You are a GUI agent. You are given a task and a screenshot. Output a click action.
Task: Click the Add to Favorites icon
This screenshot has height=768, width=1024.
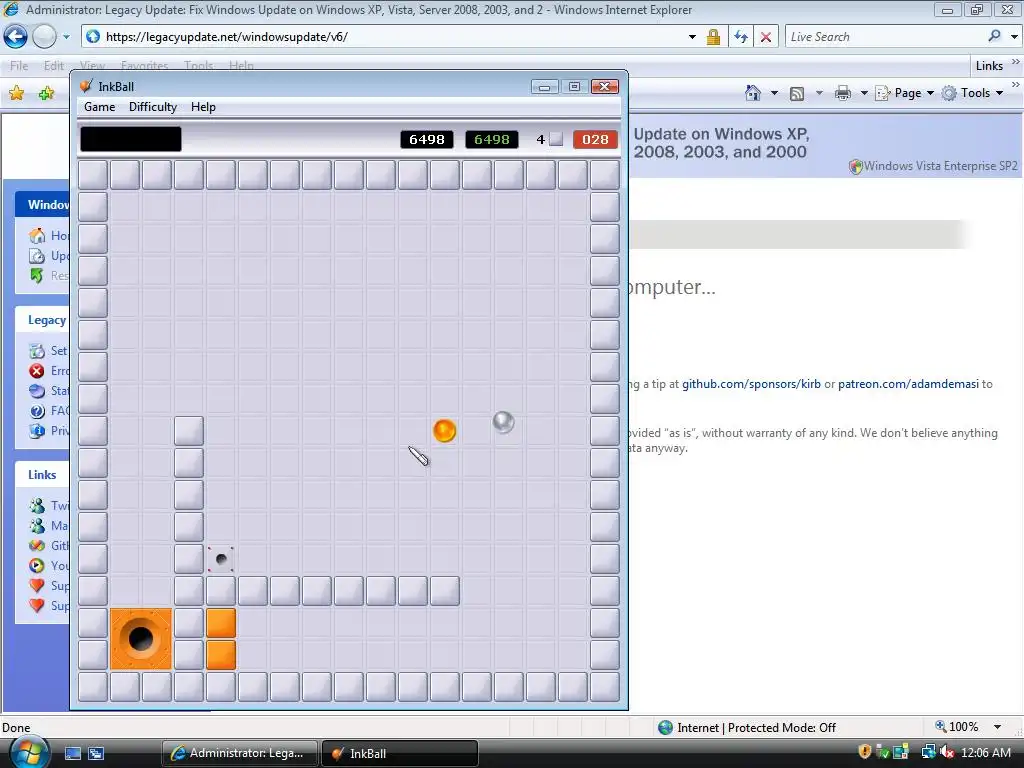point(46,93)
